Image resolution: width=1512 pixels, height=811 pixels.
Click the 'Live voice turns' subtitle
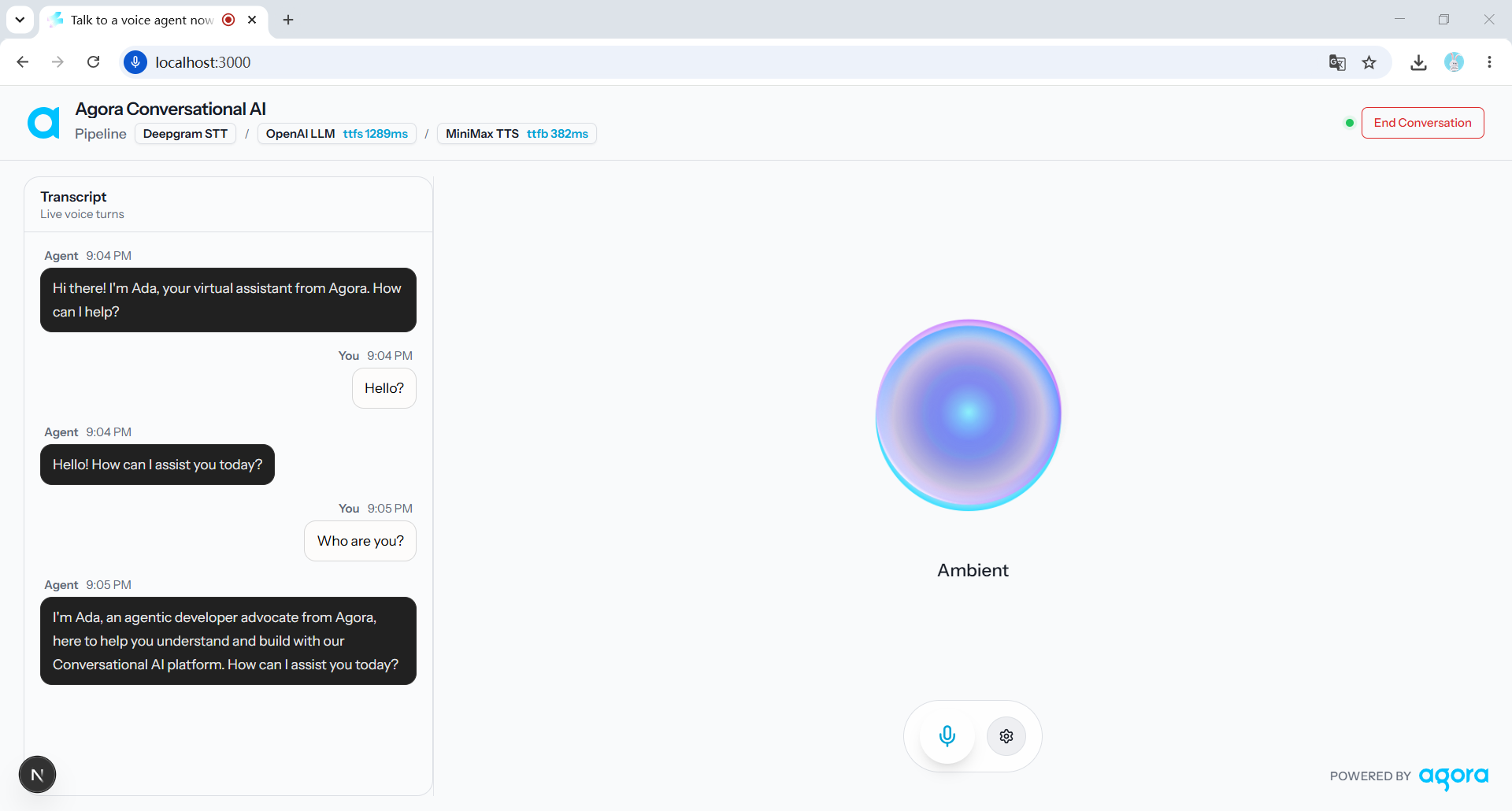pyautogui.click(x=82, y=214)
